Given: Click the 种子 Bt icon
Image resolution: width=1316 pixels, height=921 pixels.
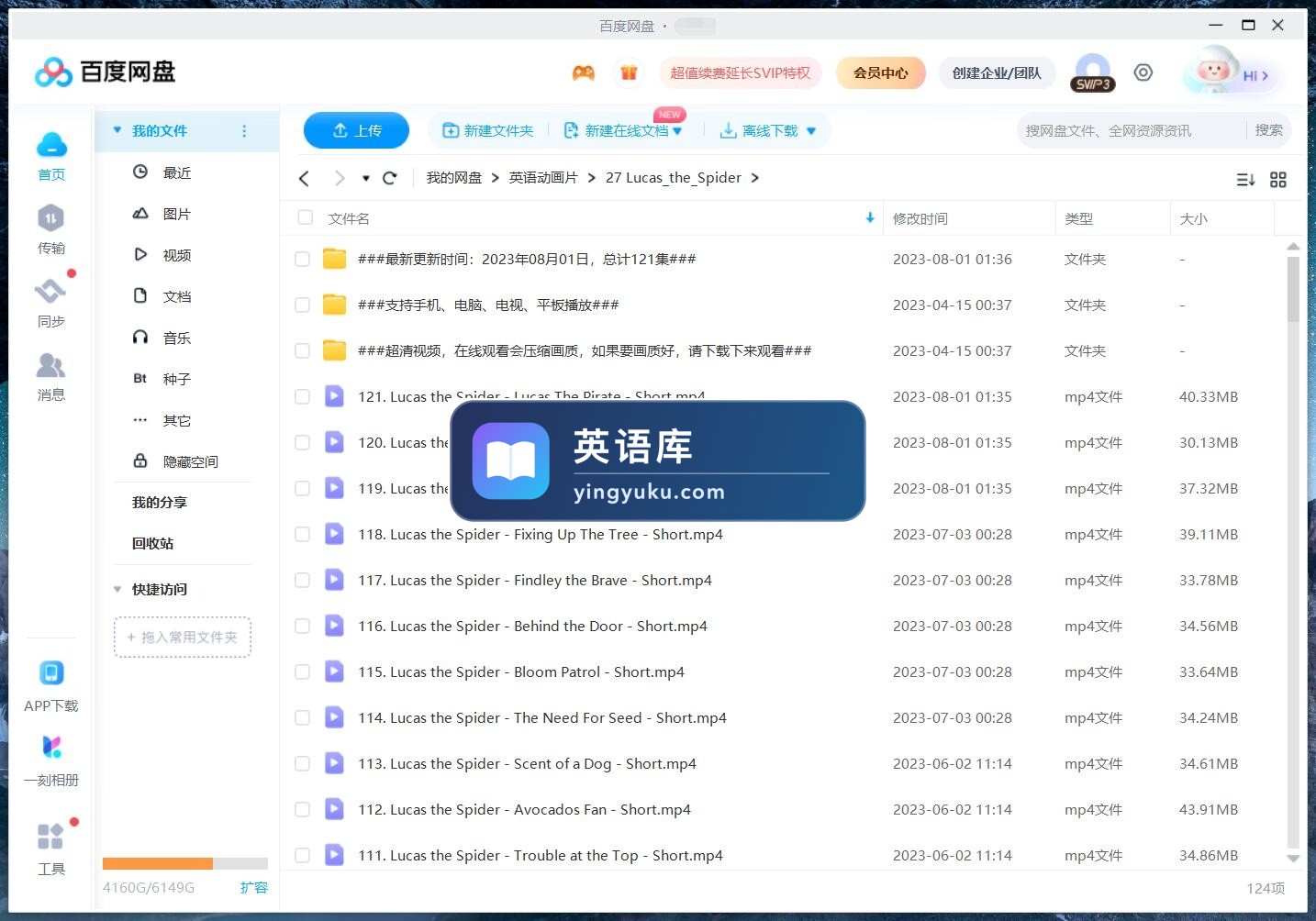Looking at the screenshot, I should pyautogui.click(x=140, y=378).
